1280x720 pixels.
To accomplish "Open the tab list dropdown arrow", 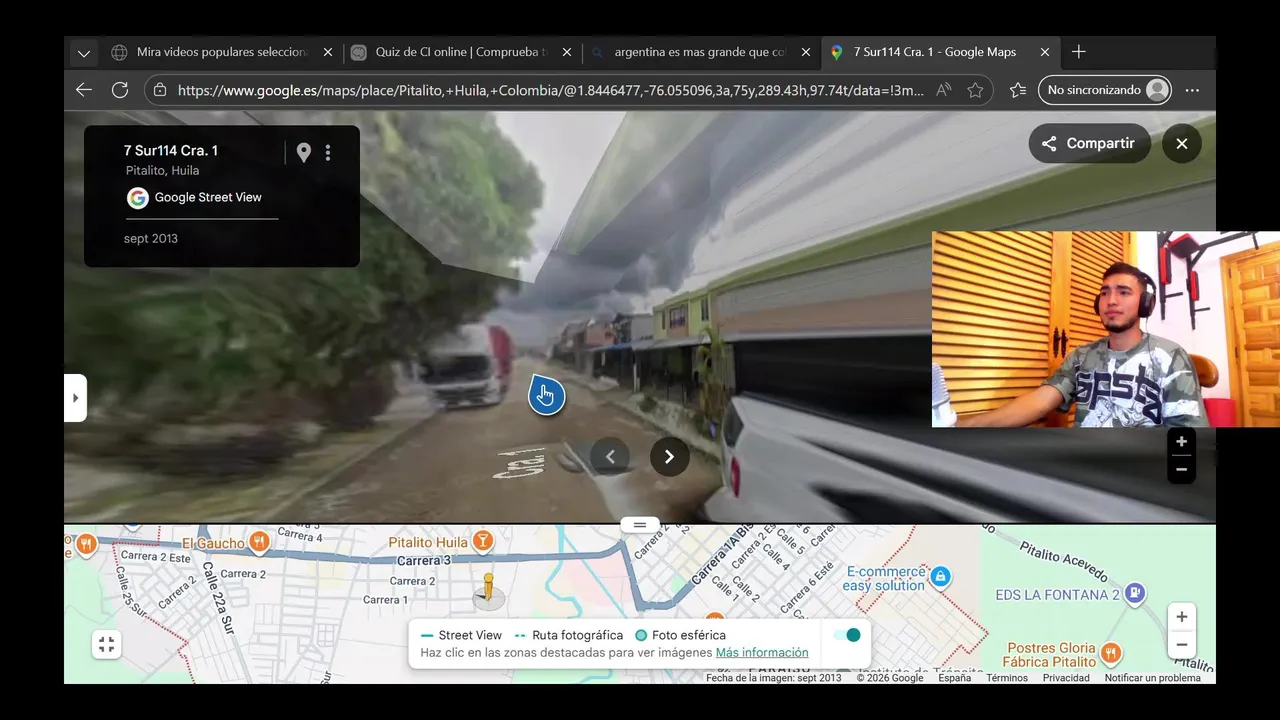I will coord(84,53).
